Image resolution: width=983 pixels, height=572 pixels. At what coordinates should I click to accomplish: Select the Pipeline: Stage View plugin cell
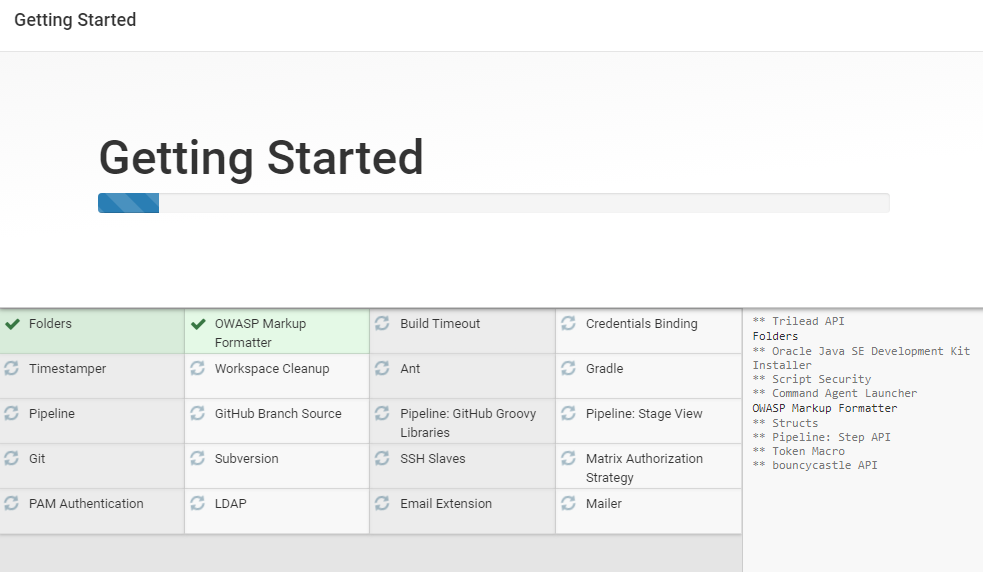coord(649,421)
